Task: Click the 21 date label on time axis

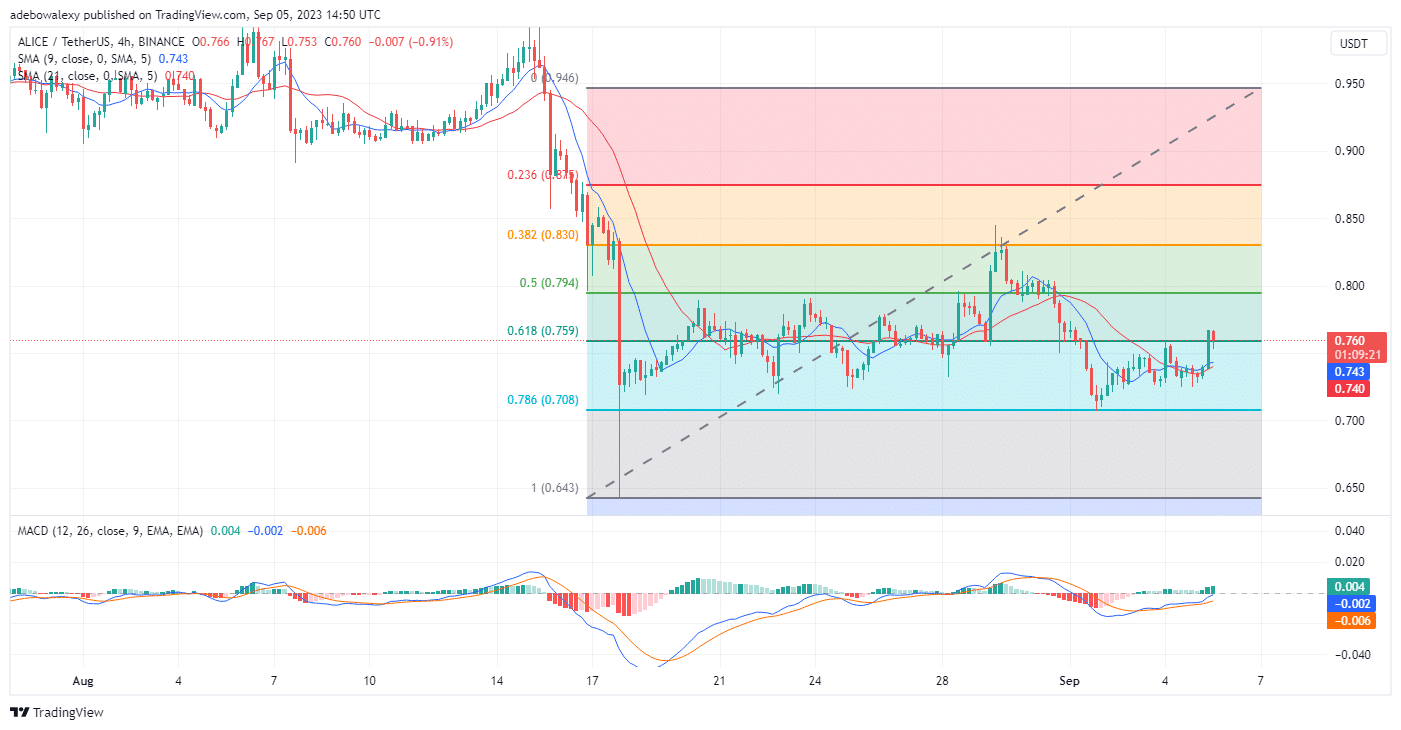Action: (x=719, y=681)
